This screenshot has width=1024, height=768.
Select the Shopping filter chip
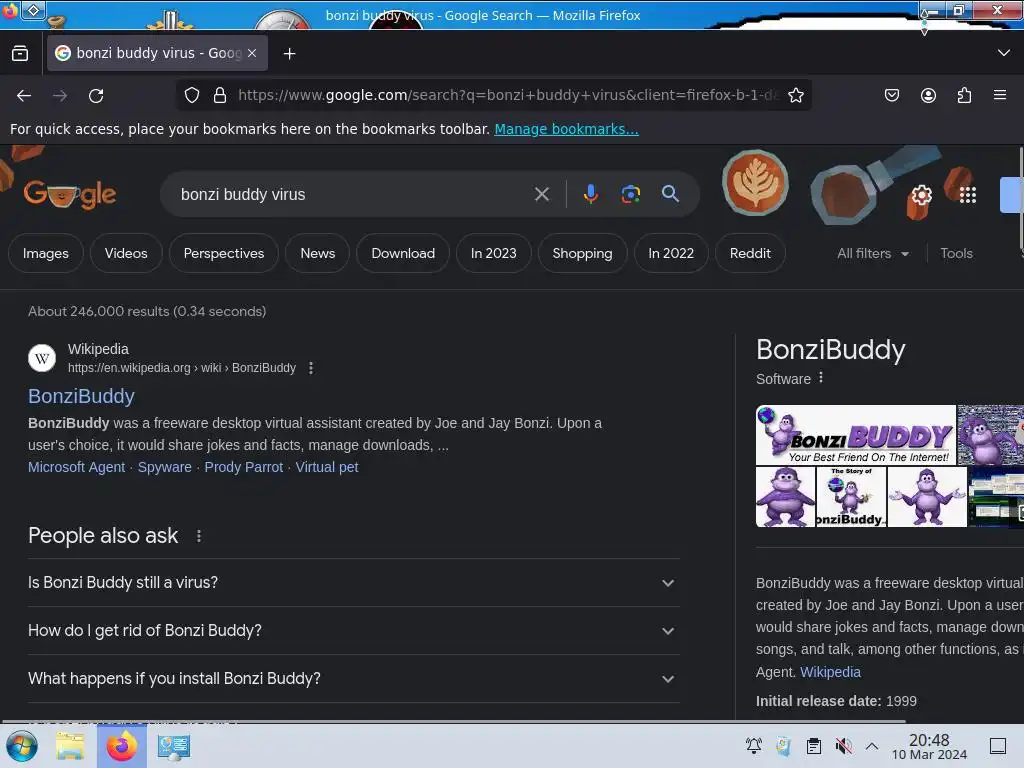(x=583, y=253)
